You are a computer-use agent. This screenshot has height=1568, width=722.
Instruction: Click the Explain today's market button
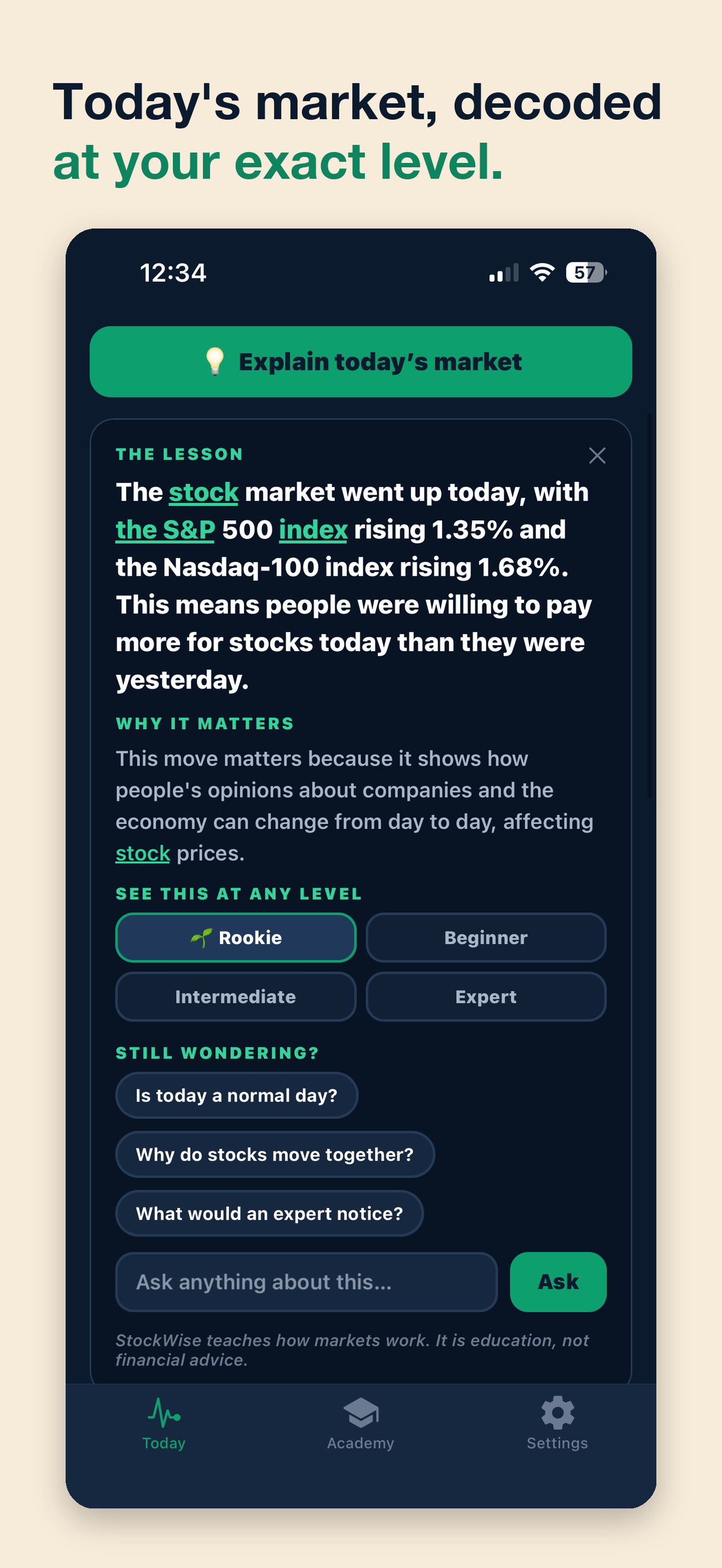[x=361, y=361]
